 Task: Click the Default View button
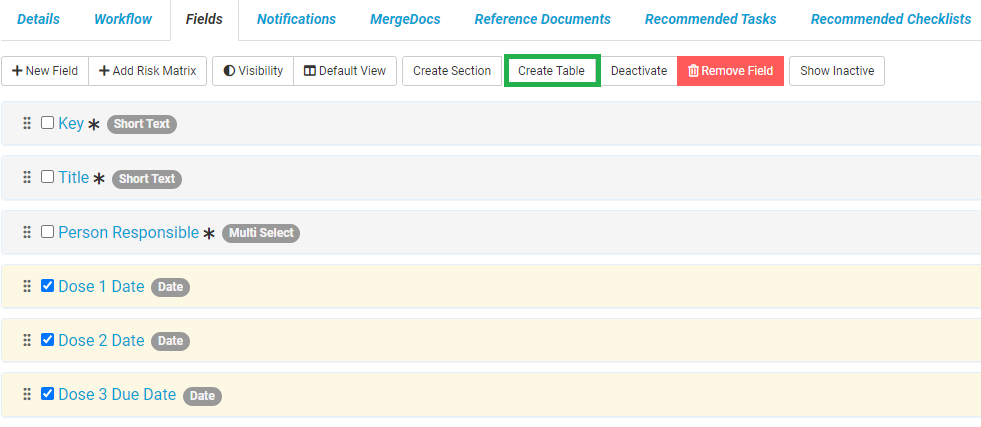coord(345,71)
